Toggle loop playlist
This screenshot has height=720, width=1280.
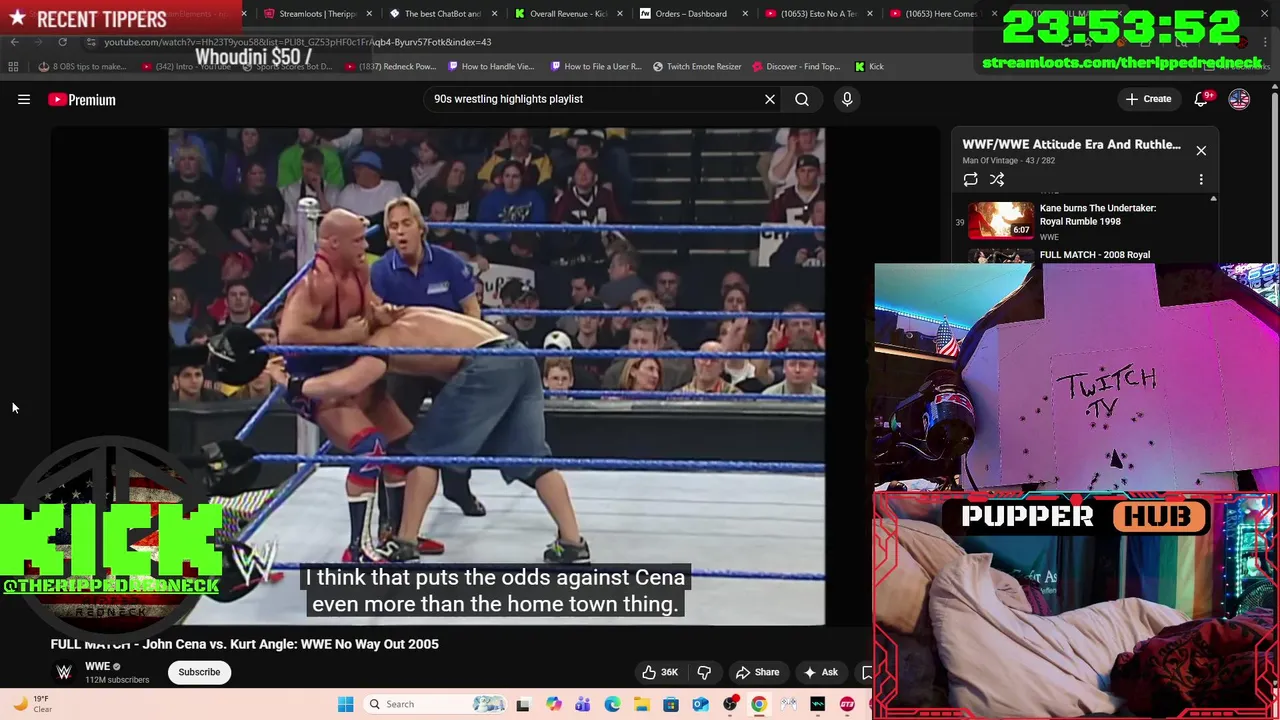click(x=970, y=179)
